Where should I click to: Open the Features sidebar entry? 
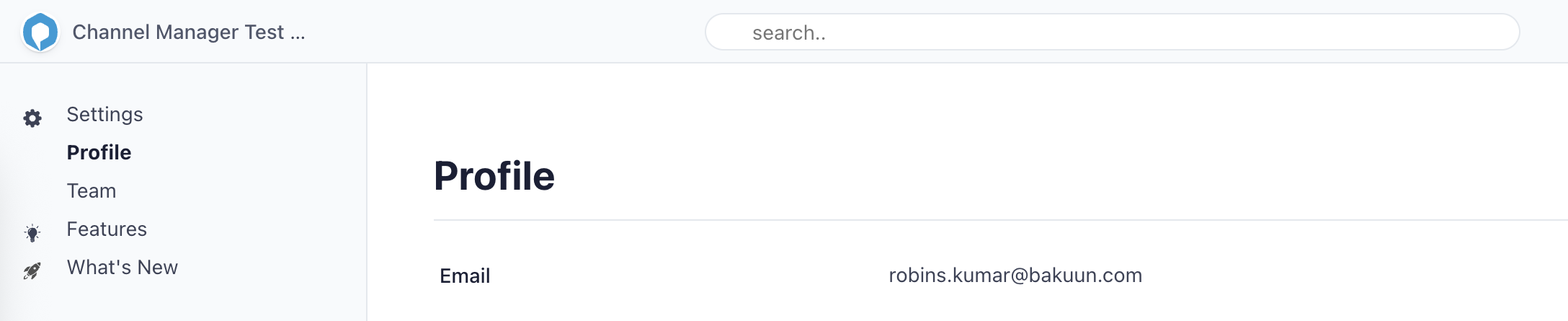(x=107, y=229)
